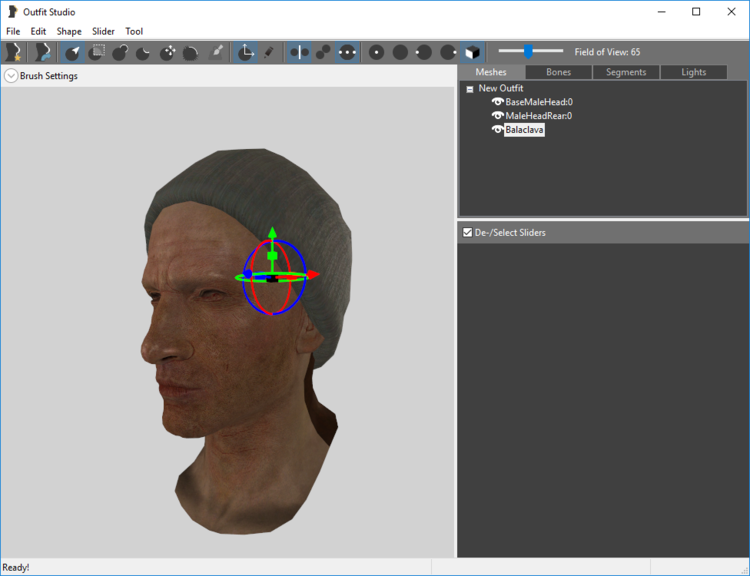Switch to the Lights tab
The height and width of the screenshot is (576, 750).
pyautogui.click(x=694, y=72)
